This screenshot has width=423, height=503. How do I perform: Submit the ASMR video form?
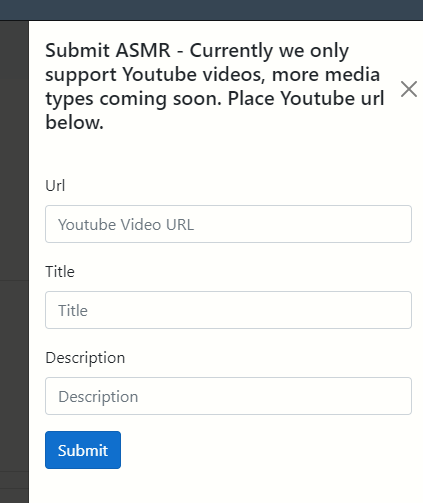[83, 450]
